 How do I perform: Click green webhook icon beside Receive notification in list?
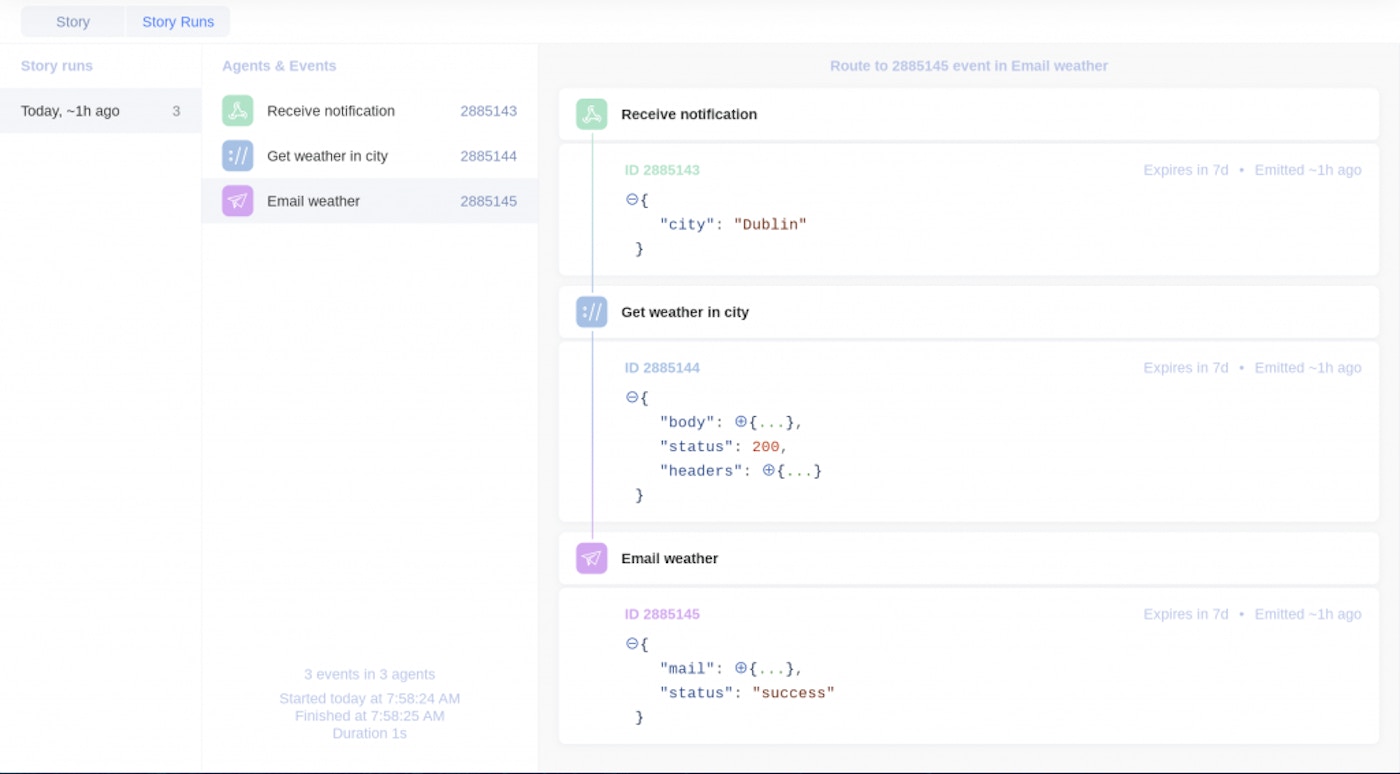(237, 111)
